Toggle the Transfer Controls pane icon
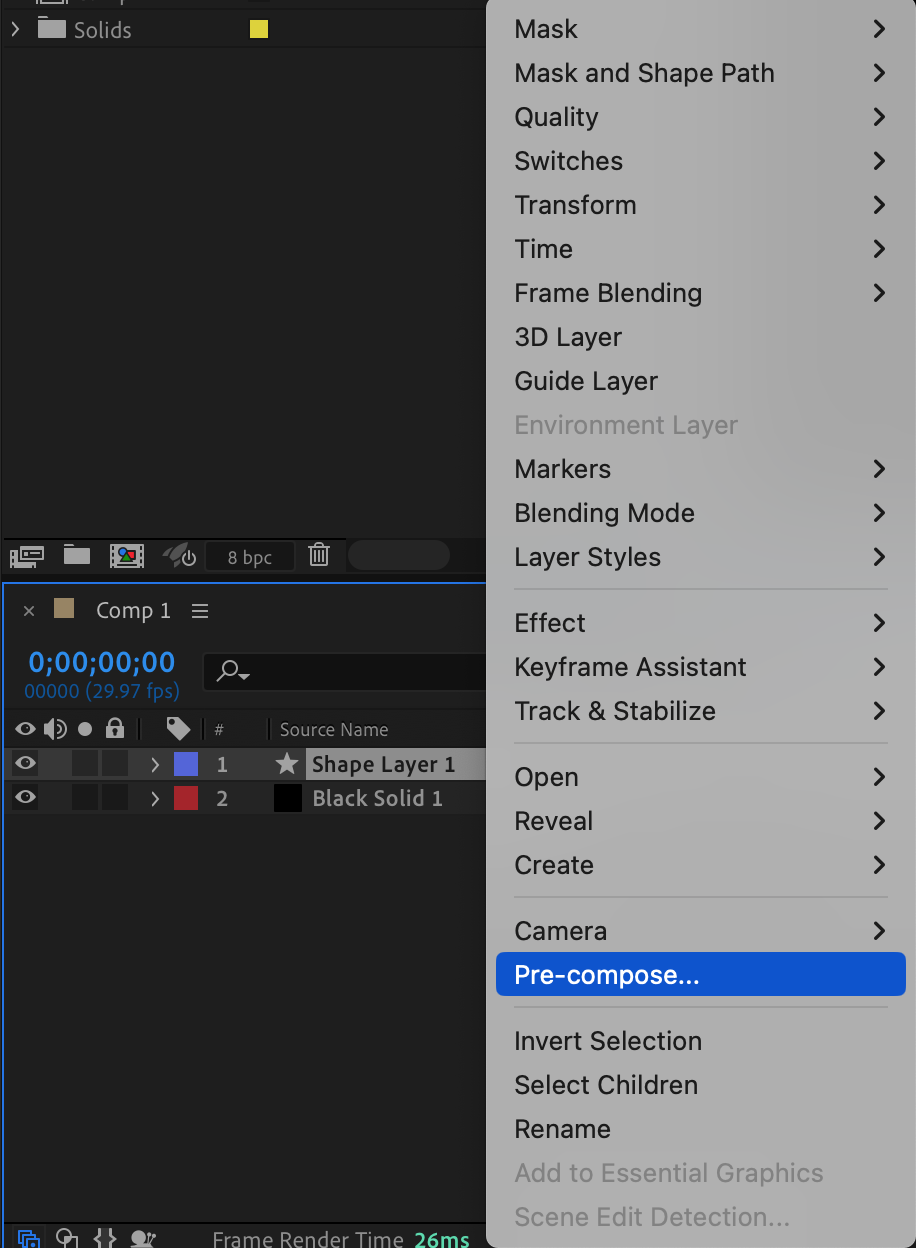The height and width of the screenshot is (1248, 916). (x=66, y=1238)
